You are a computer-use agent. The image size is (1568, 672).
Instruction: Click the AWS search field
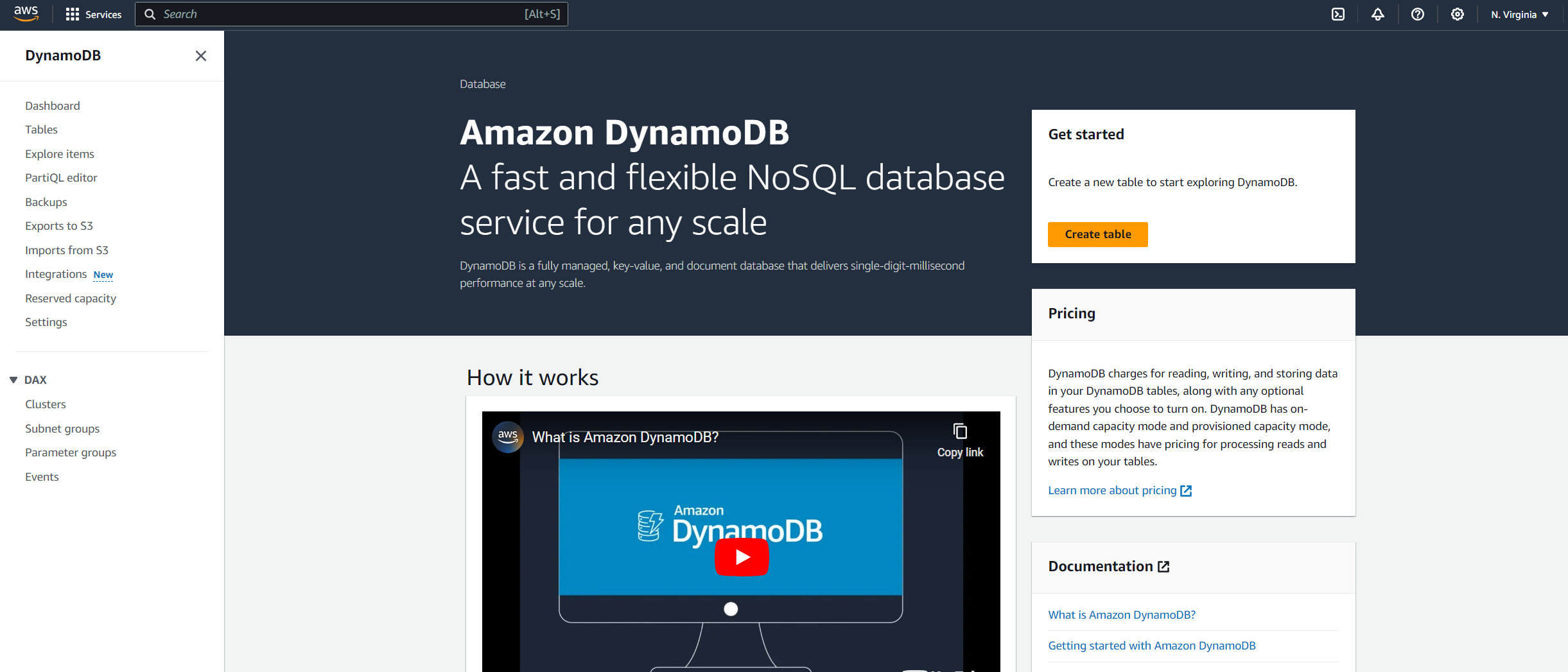[x=351, y=14]
